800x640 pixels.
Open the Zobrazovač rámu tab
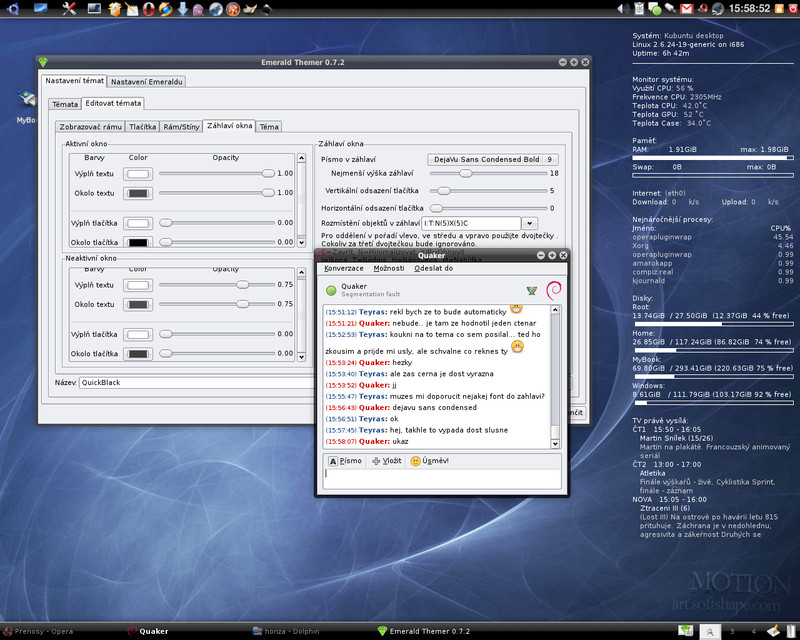[91, 127]
